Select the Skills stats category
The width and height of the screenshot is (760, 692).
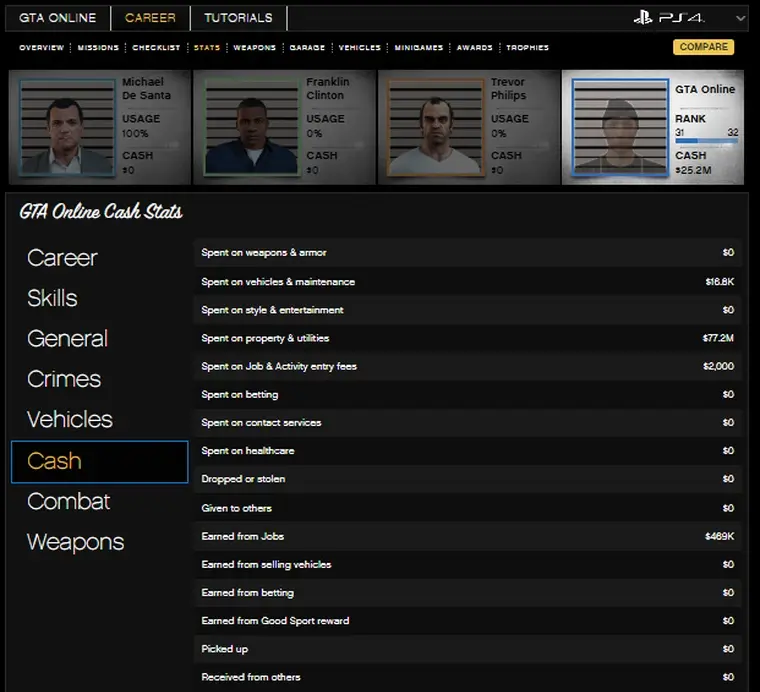click(x=52, y=298)
